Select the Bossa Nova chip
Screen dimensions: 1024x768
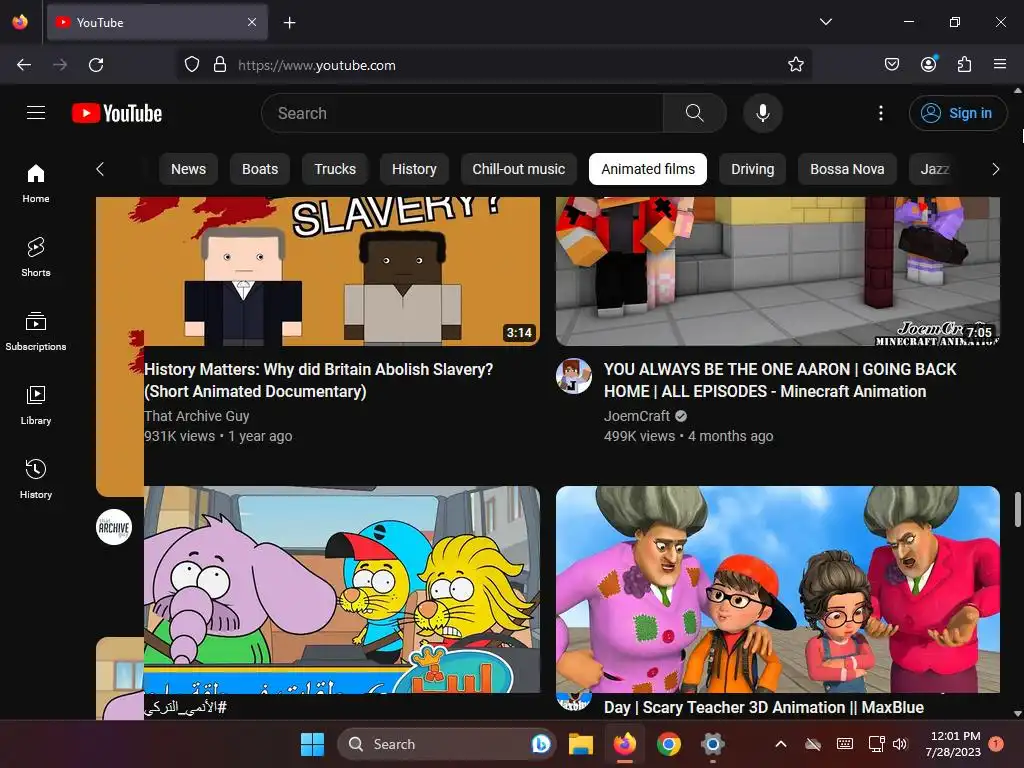(847, 169)
